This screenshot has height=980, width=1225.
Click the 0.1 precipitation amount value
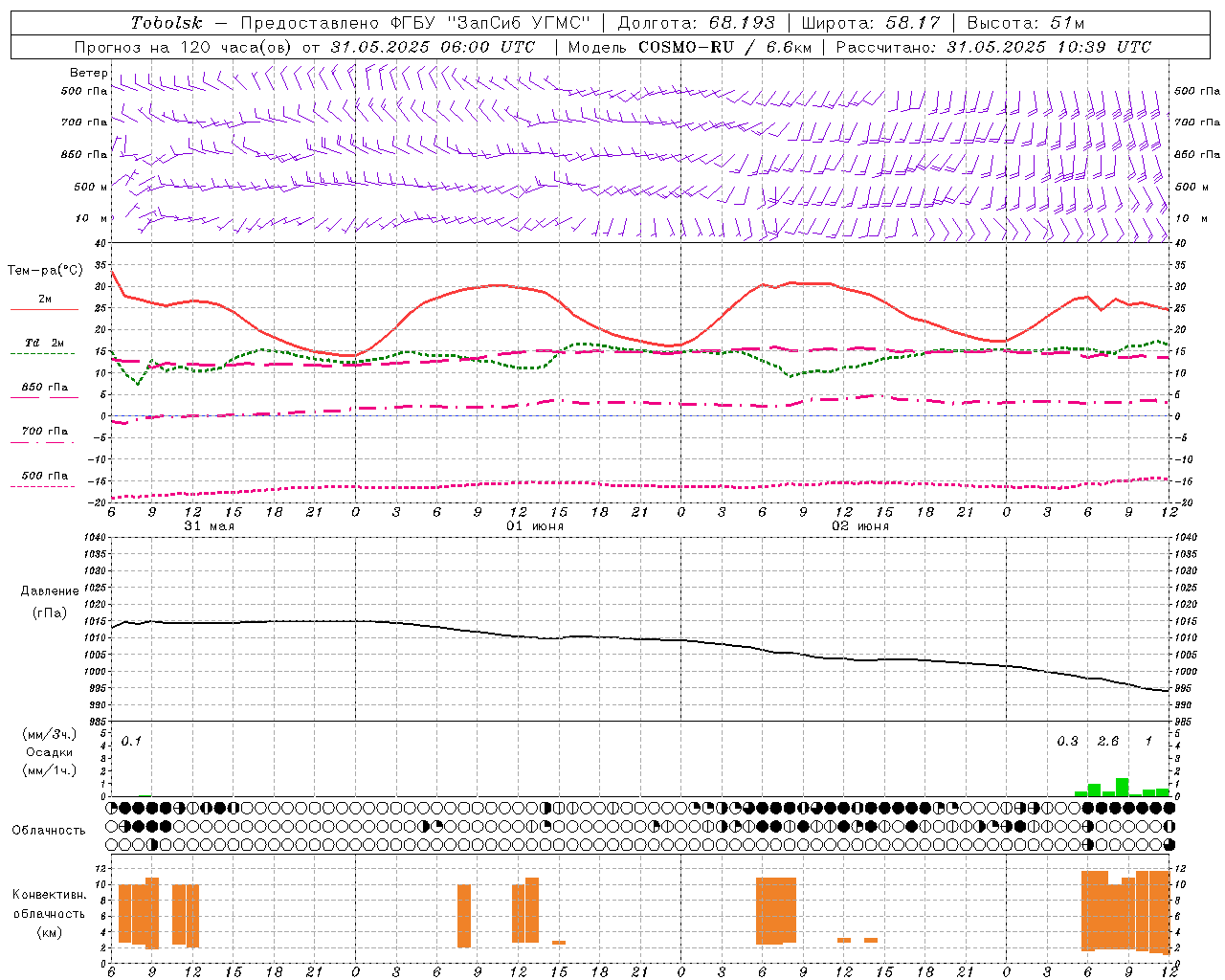131,741
